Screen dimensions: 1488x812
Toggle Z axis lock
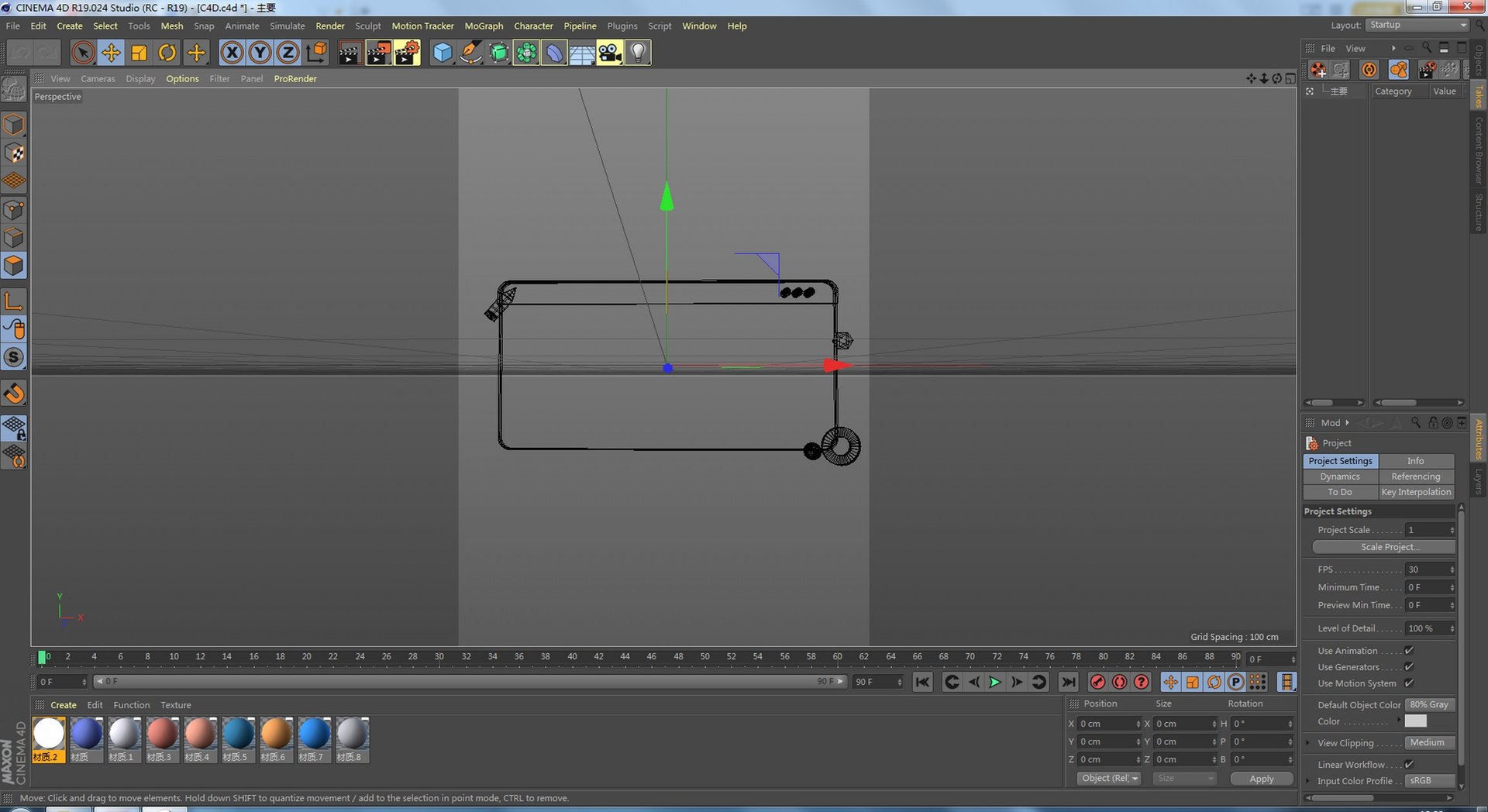tap(288, 53)
